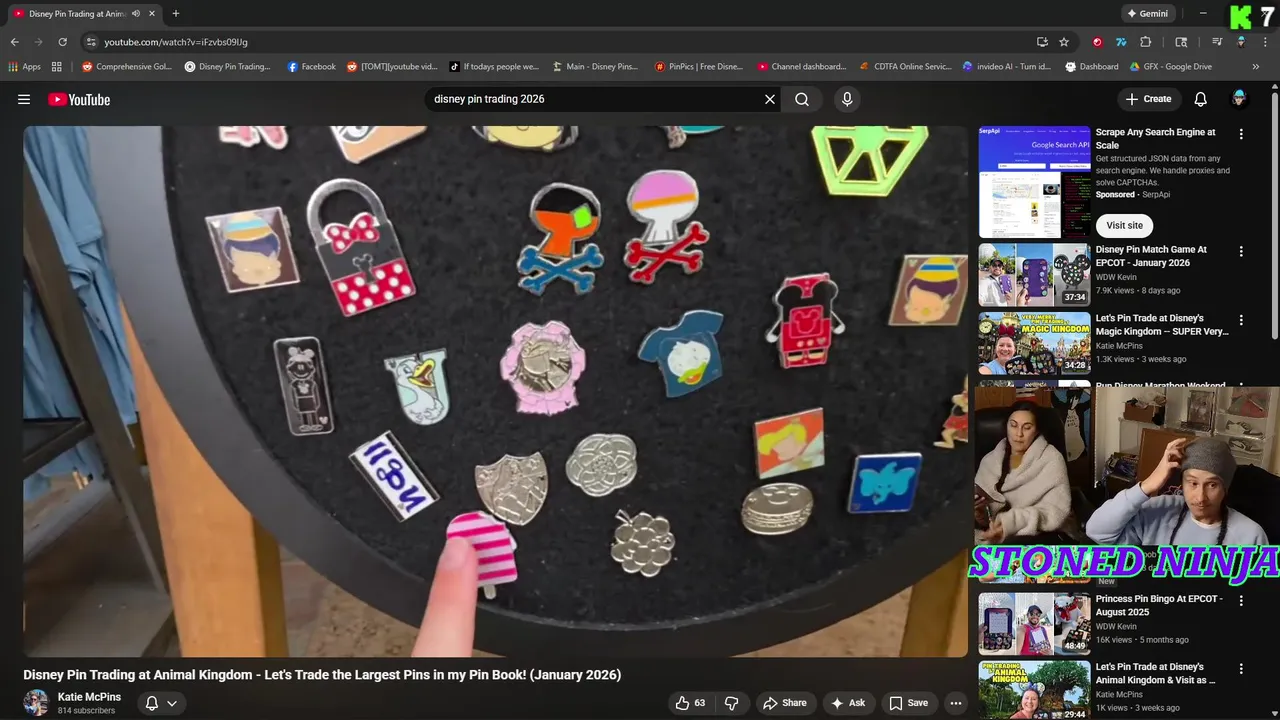Open Princess Pin Bingo thumbnail 48:49
This screenshot has width=1280, height=720.
click(1034, 623)
